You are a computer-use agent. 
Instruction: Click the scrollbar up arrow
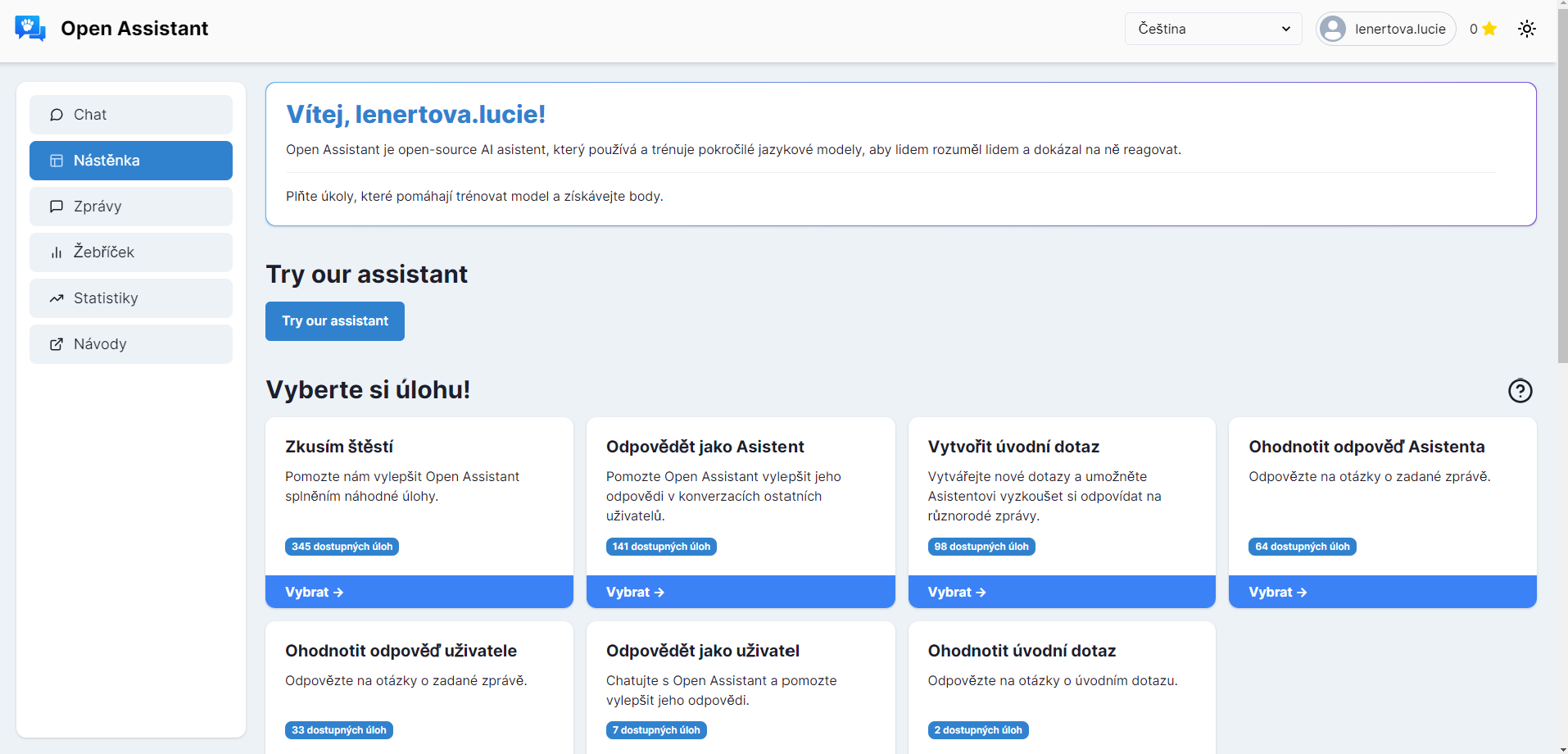click(1562, 5)
